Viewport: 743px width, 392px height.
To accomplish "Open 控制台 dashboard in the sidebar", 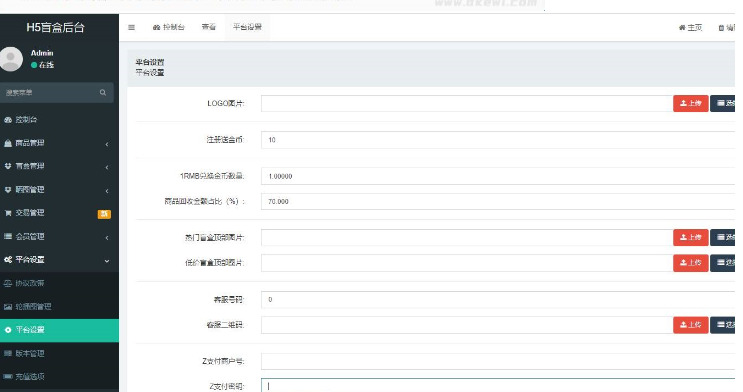I will click(59, 119).
